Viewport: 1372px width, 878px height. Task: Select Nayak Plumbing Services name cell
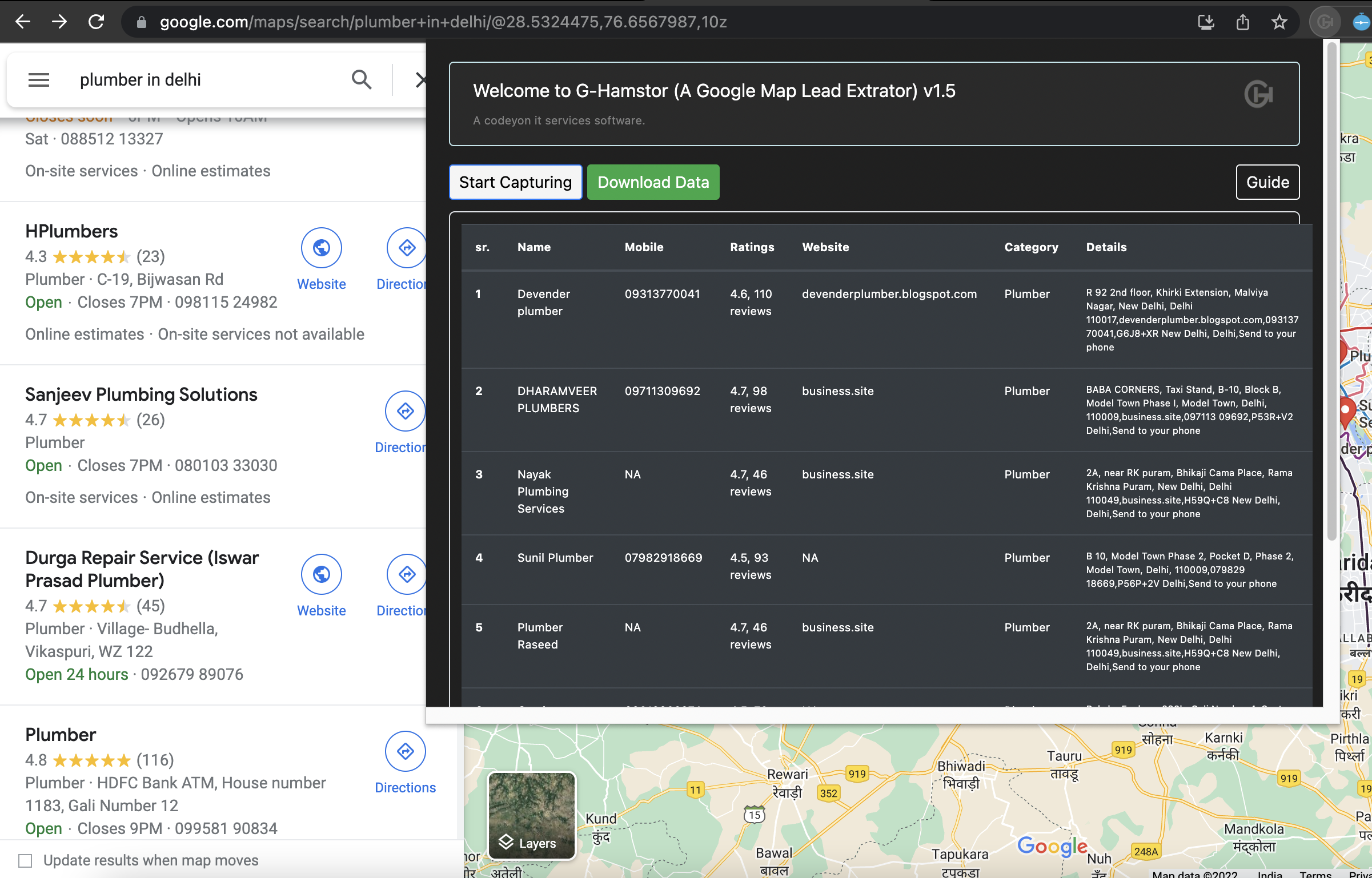543,492
